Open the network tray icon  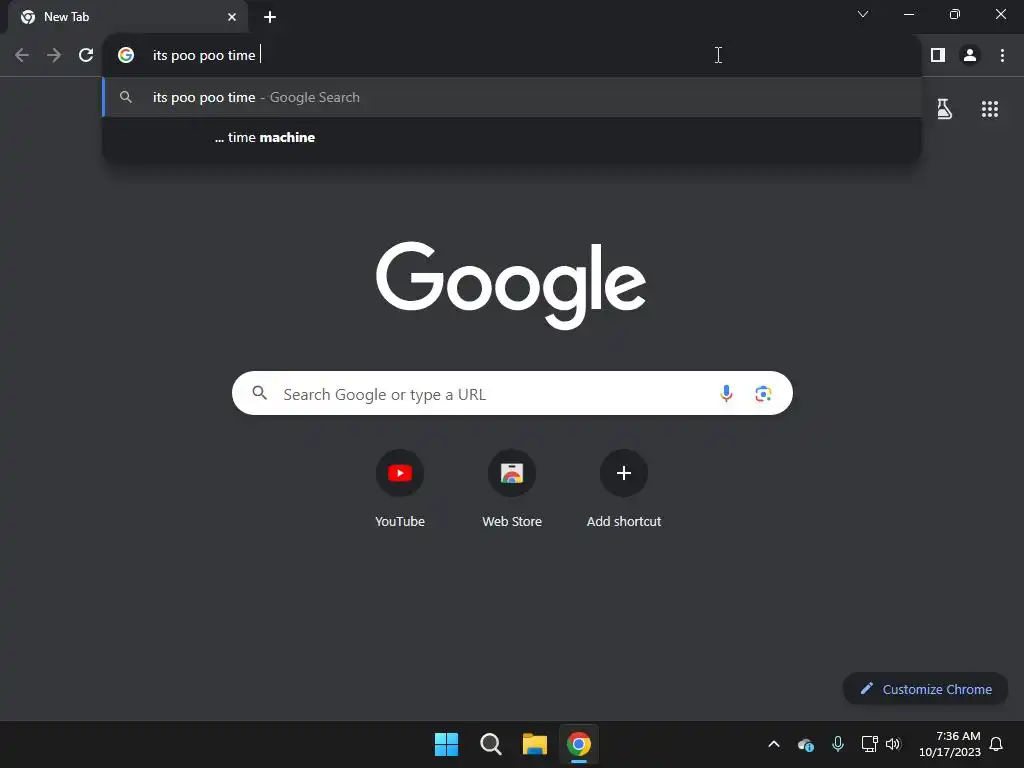[x=869, y=744]
